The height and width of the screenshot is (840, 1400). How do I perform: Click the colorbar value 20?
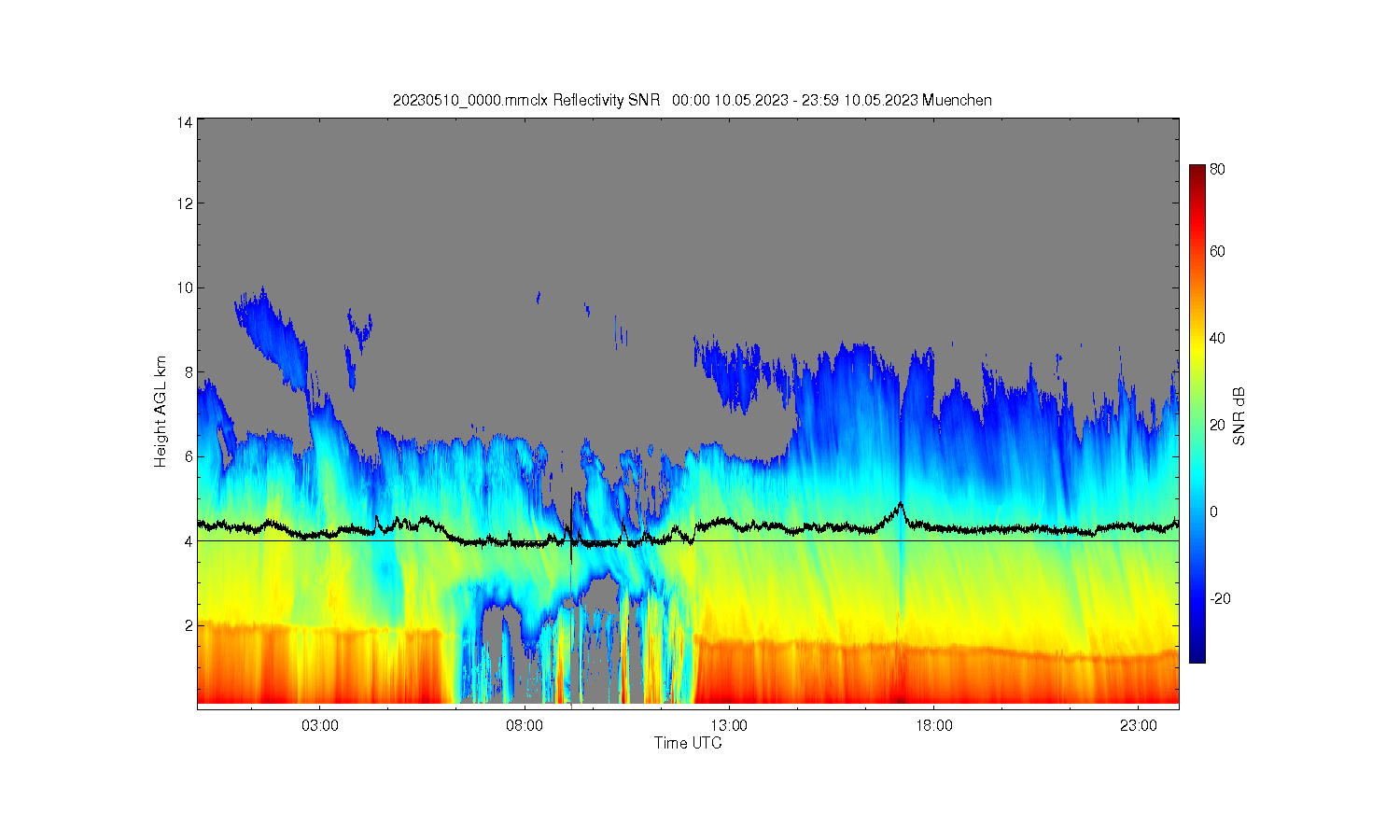coord(1218,426)
